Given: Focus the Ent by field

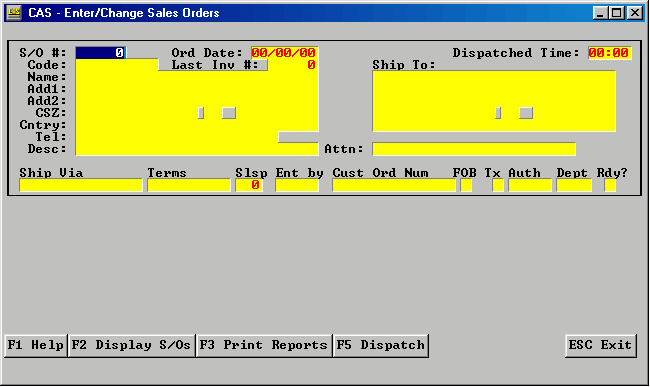Looking at the screenshot, I should (x=297, y=185).
